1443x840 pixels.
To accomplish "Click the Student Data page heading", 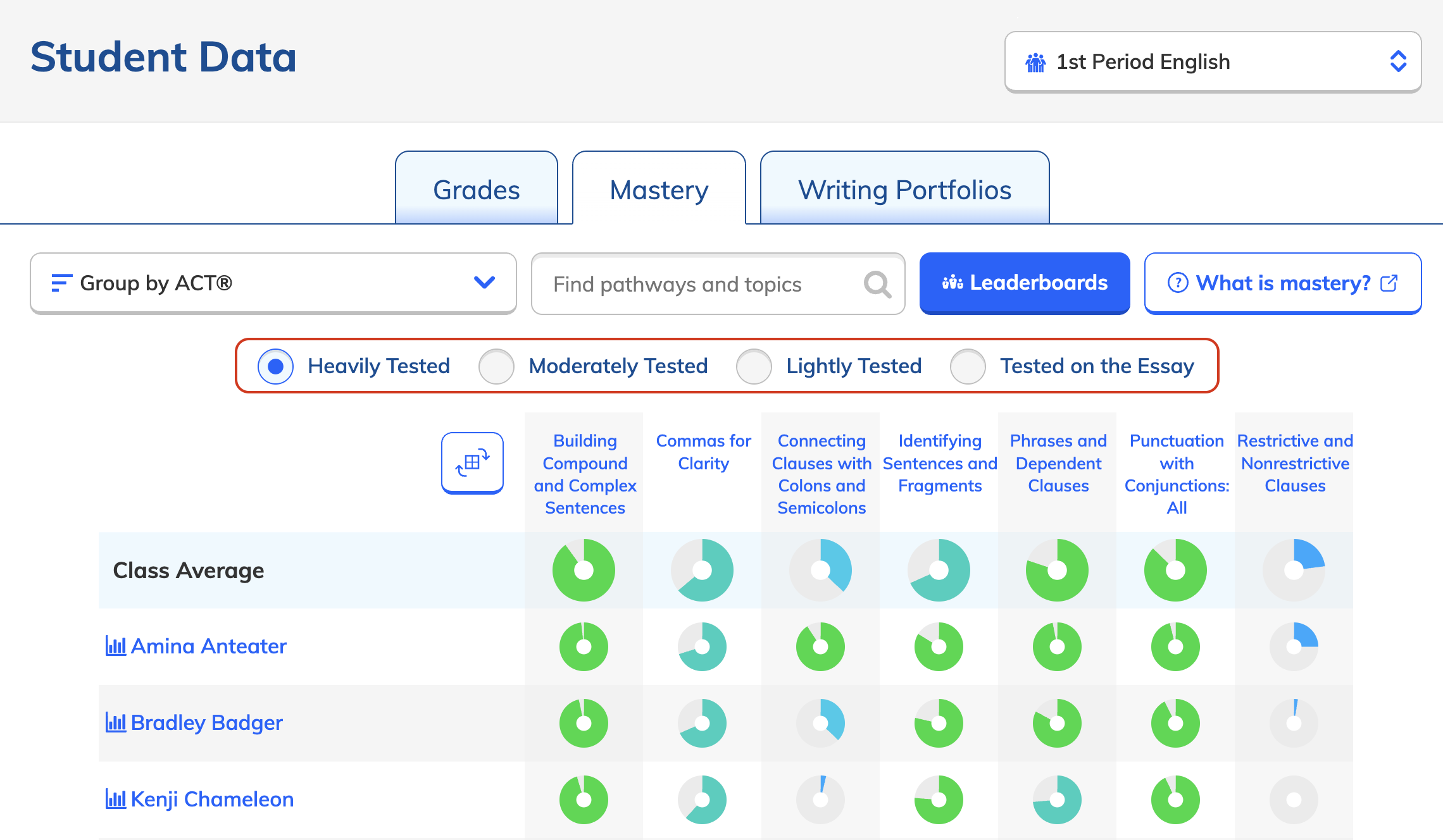I will (x=163, y=57).
